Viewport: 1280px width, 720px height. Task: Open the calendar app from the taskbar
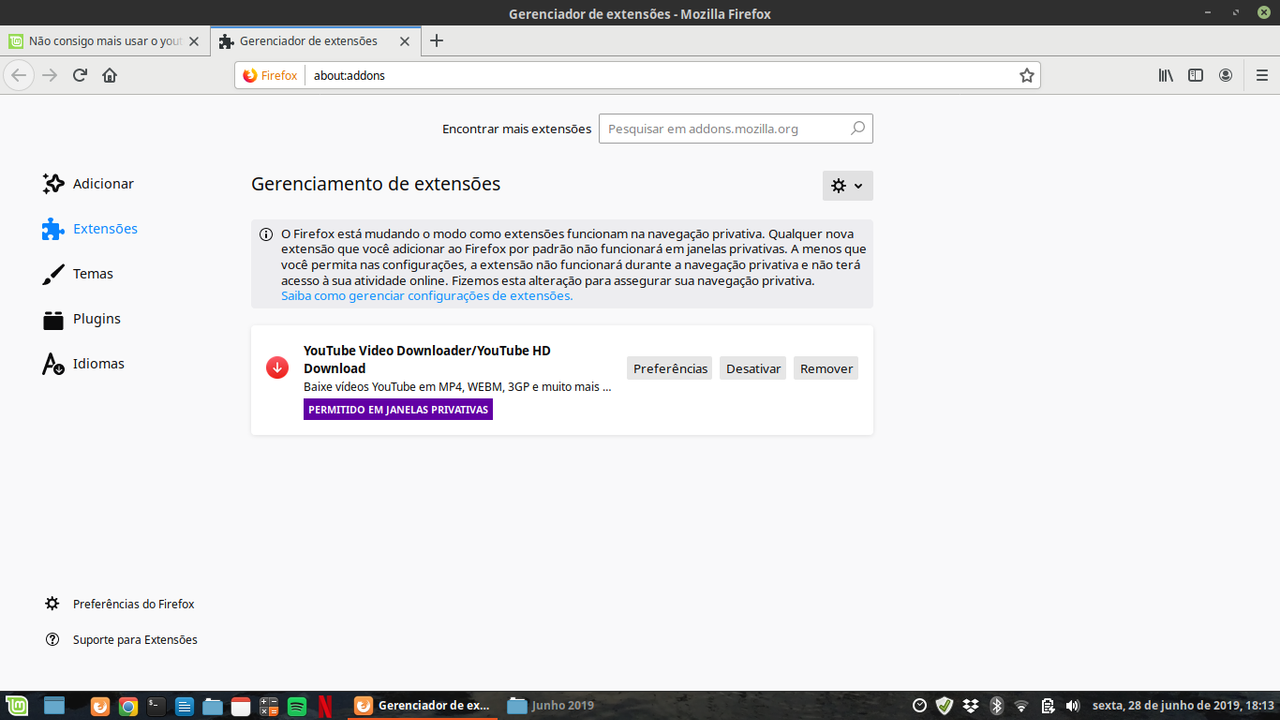click(x=240, y=706)
